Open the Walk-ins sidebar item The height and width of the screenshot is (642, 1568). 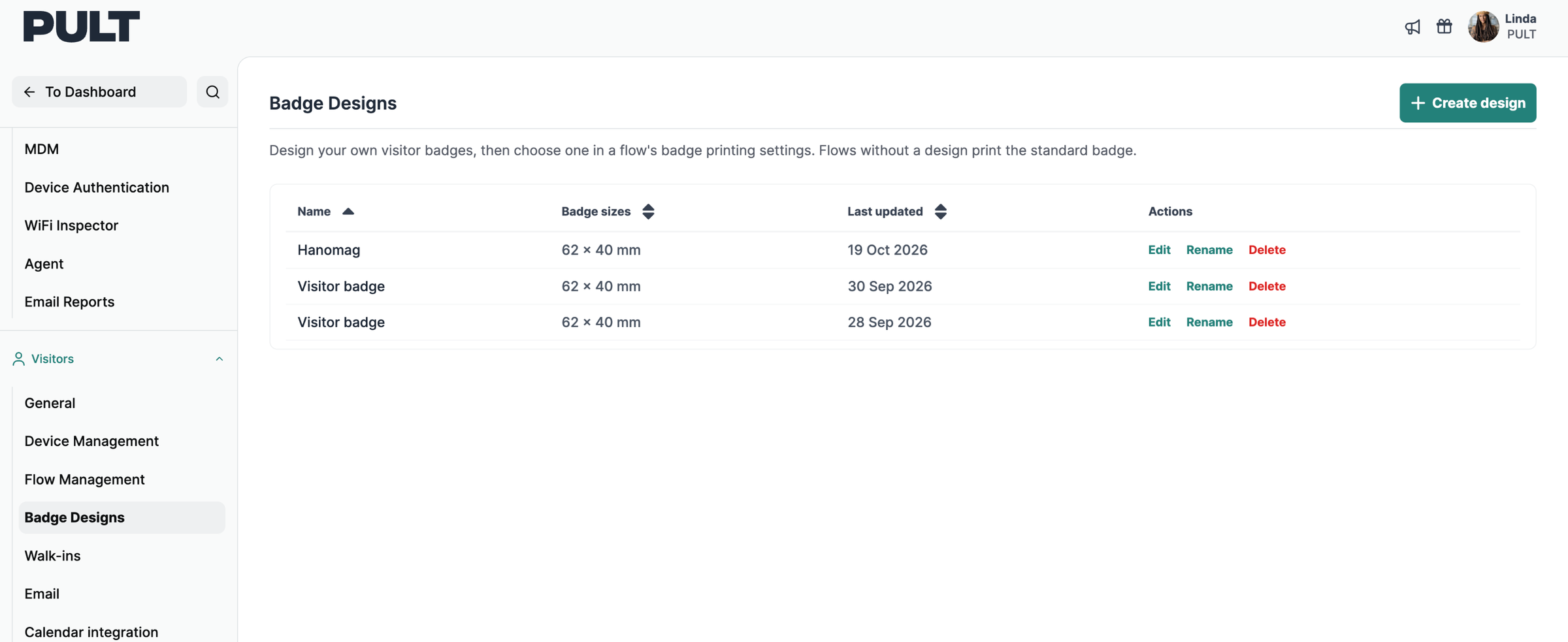(x=52, y=556)
